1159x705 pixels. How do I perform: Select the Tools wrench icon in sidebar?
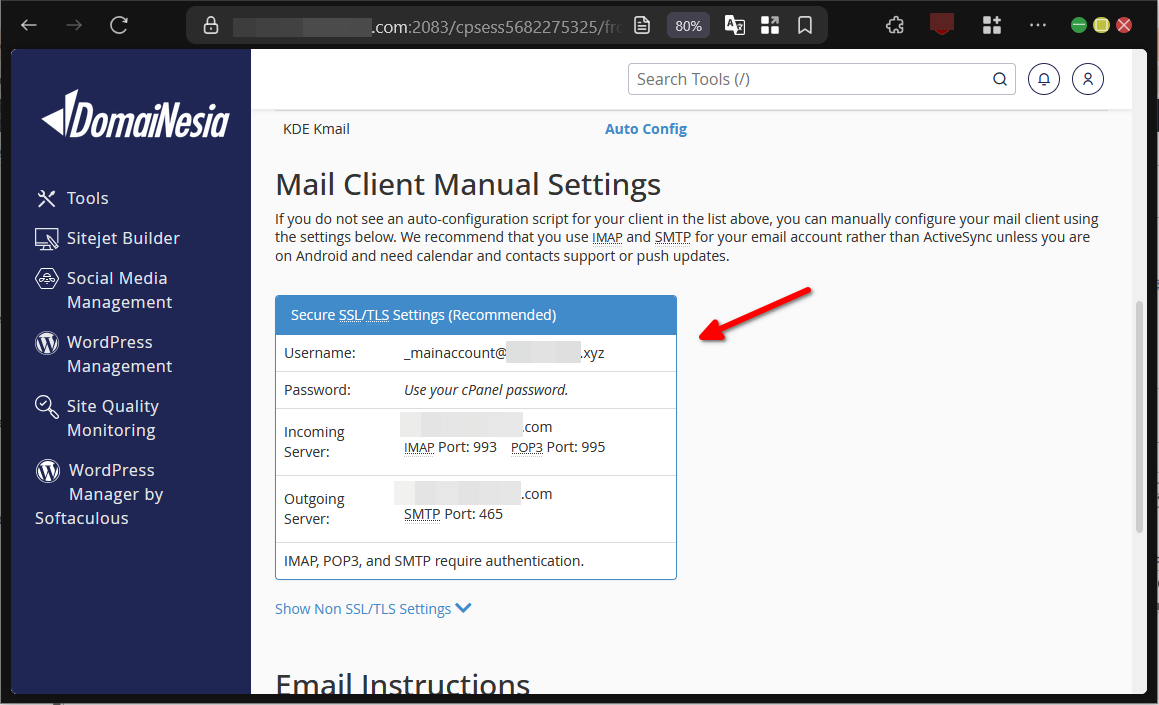point(46,198)
